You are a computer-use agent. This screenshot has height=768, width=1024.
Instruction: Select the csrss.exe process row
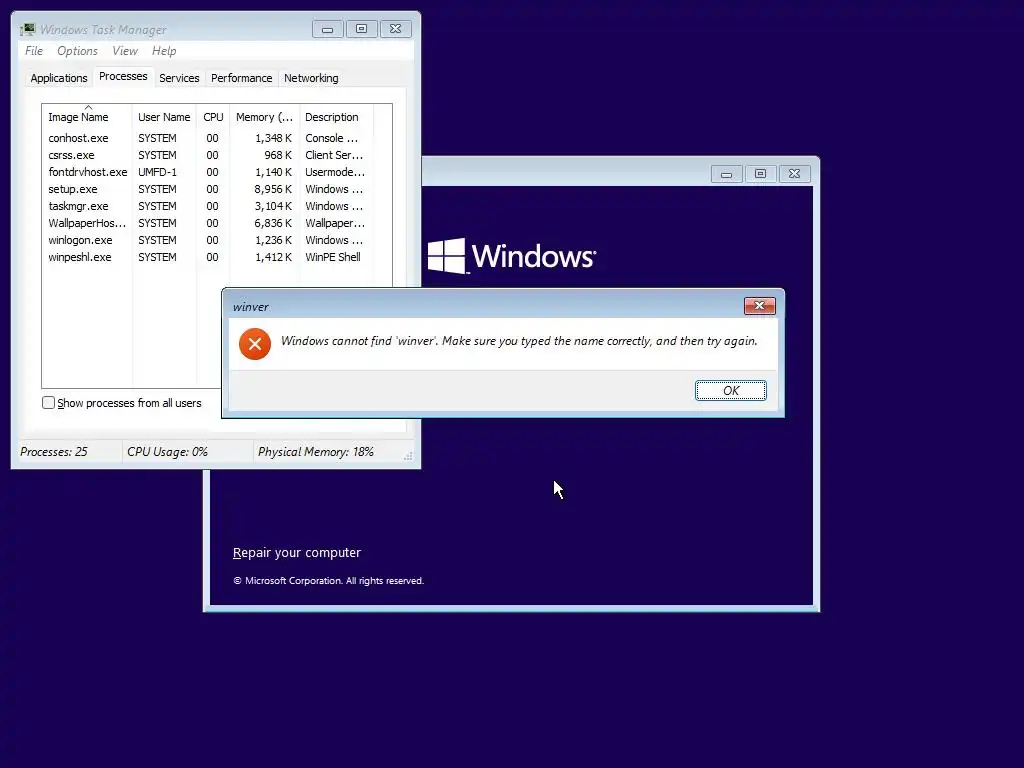[x=209, y=155]
